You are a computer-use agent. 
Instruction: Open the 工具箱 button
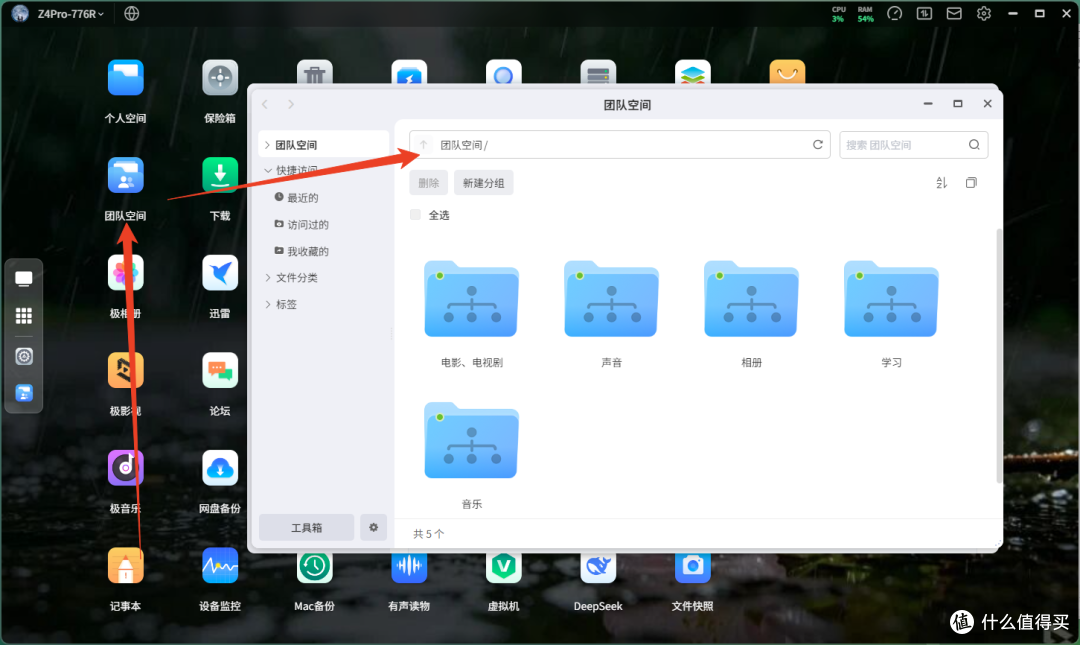pyautogui.click(x=307, y=527)
